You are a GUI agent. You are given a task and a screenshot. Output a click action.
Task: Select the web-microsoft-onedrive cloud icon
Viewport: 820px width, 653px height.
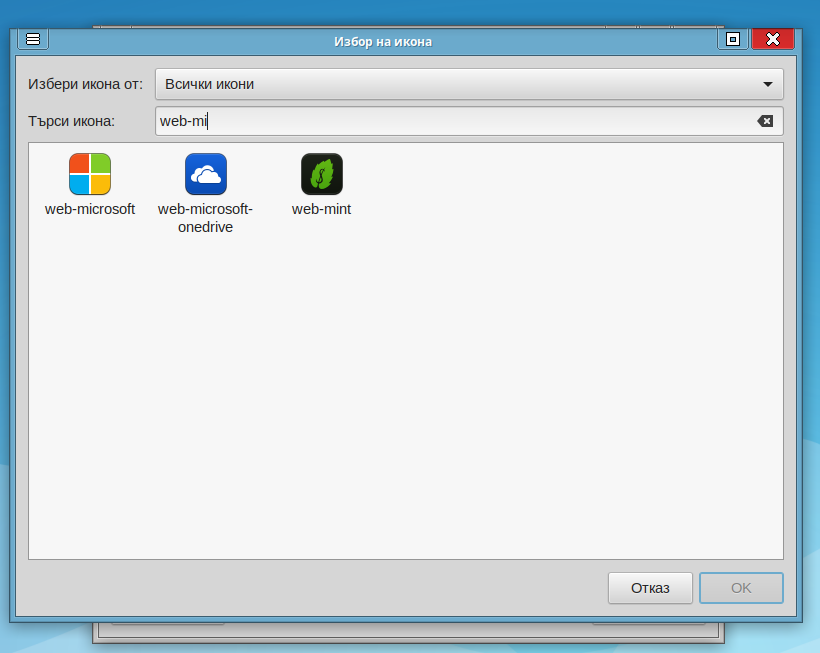pyautogui.click(x=206, y=174)
